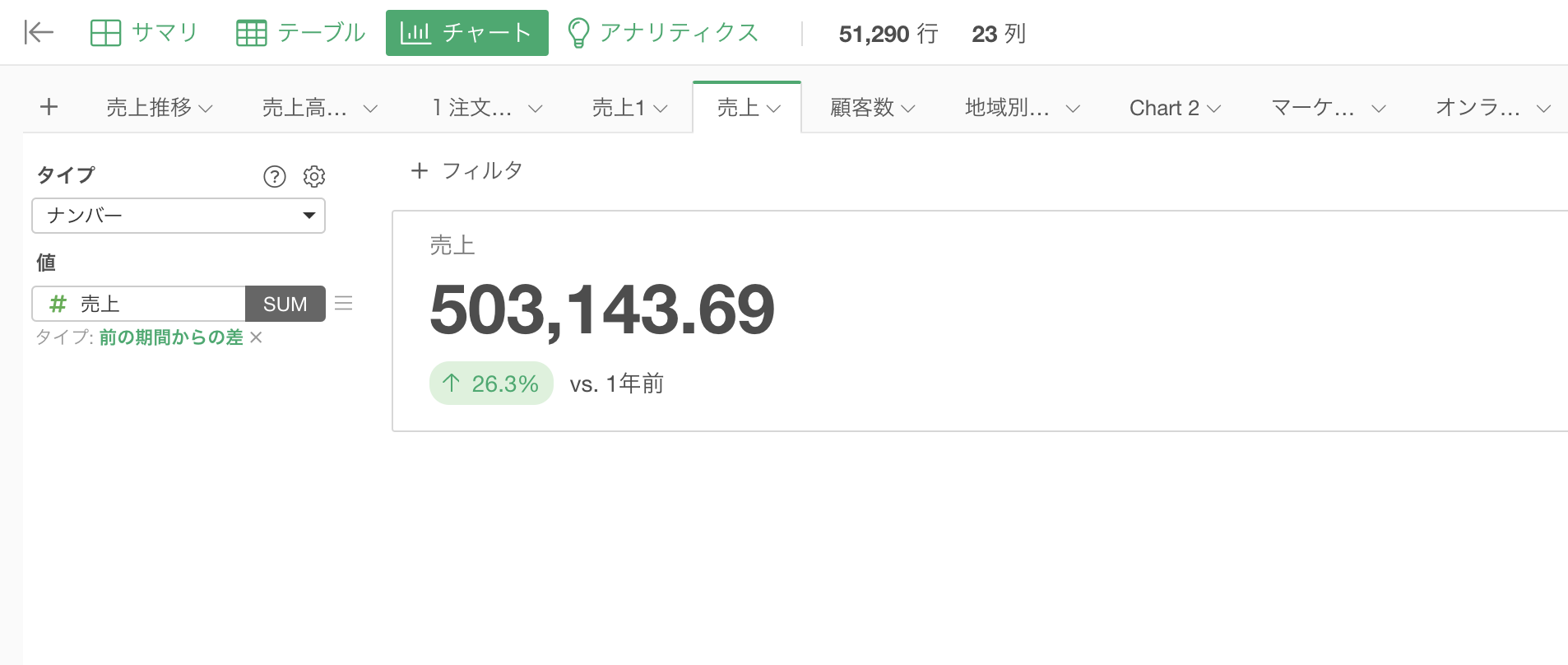Open the ナンバー chart type dropdown
This screenshot has width=1568, height=665.
[179, 216]
